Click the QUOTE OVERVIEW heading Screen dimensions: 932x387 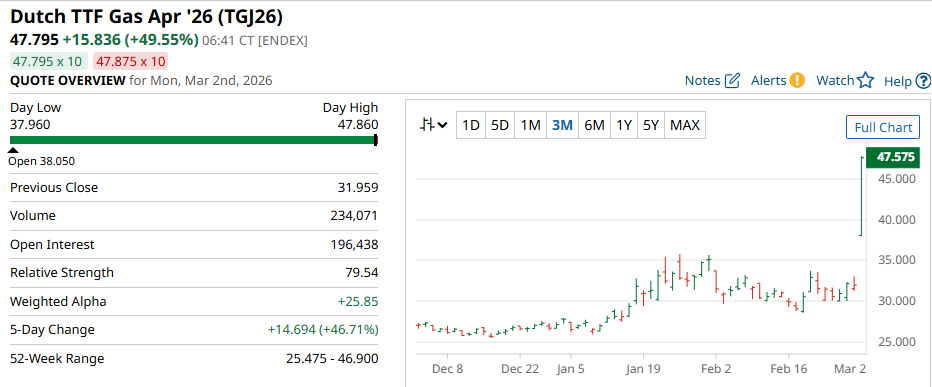pos(68,81)
